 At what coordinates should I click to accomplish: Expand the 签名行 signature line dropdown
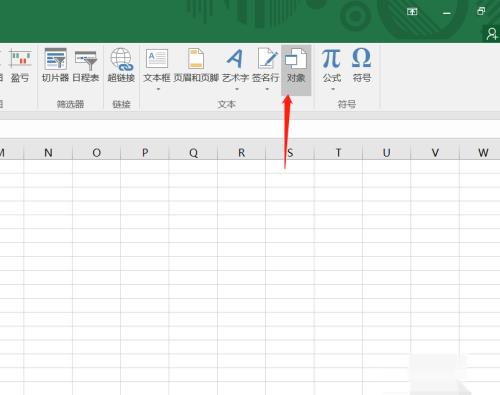point(267,89)
